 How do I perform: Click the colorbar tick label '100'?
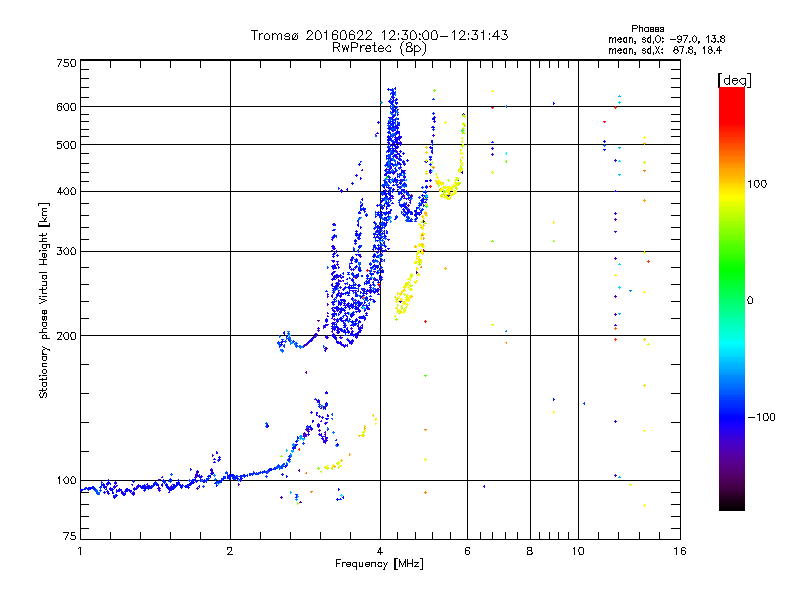tap(757, 184)
